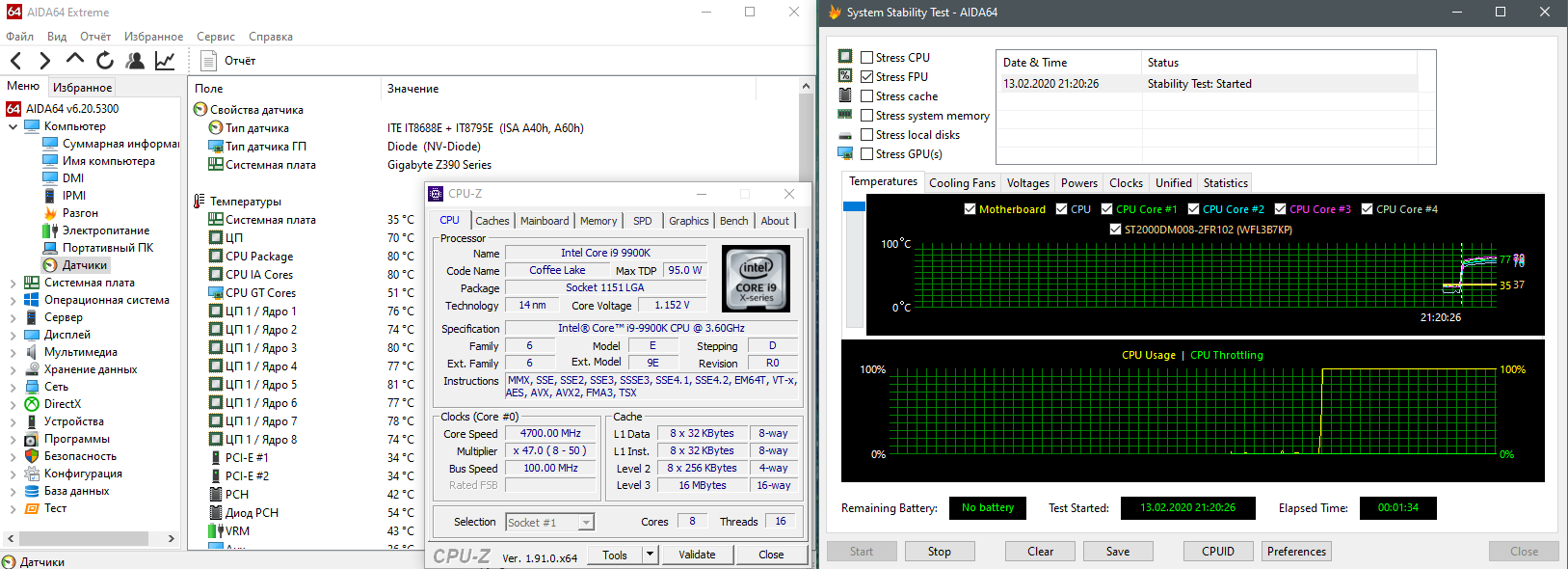Expand the Мультимедиа tree node

click(13, 352)
